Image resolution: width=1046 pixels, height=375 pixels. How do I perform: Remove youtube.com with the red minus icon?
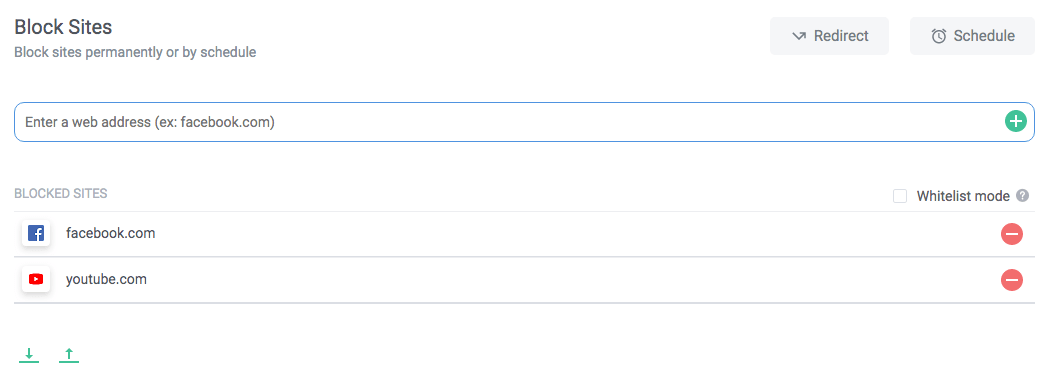pos(1011,280)
